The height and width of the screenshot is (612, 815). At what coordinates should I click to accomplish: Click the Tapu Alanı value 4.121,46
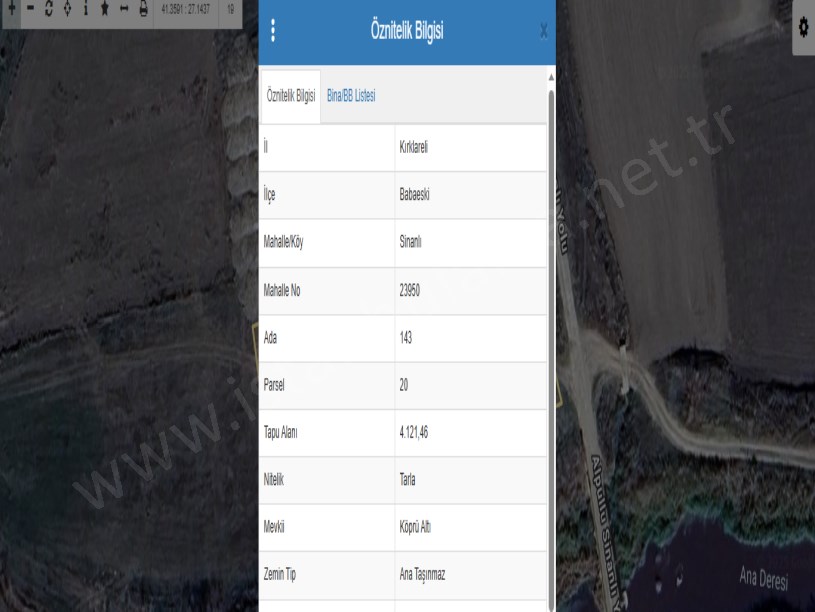(x=414, y=433)
